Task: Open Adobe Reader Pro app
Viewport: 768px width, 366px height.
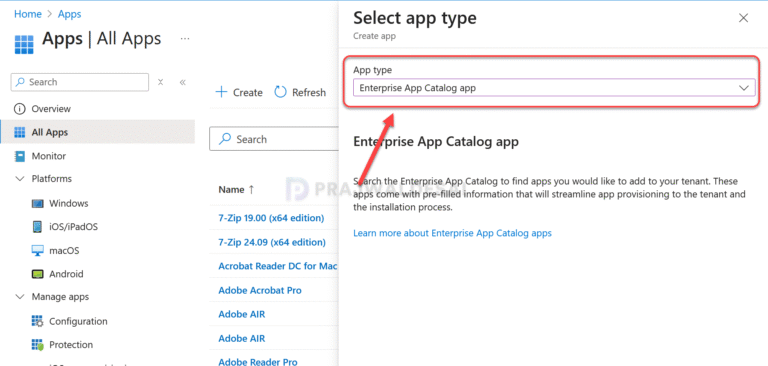Action: [x=258, y=362]
